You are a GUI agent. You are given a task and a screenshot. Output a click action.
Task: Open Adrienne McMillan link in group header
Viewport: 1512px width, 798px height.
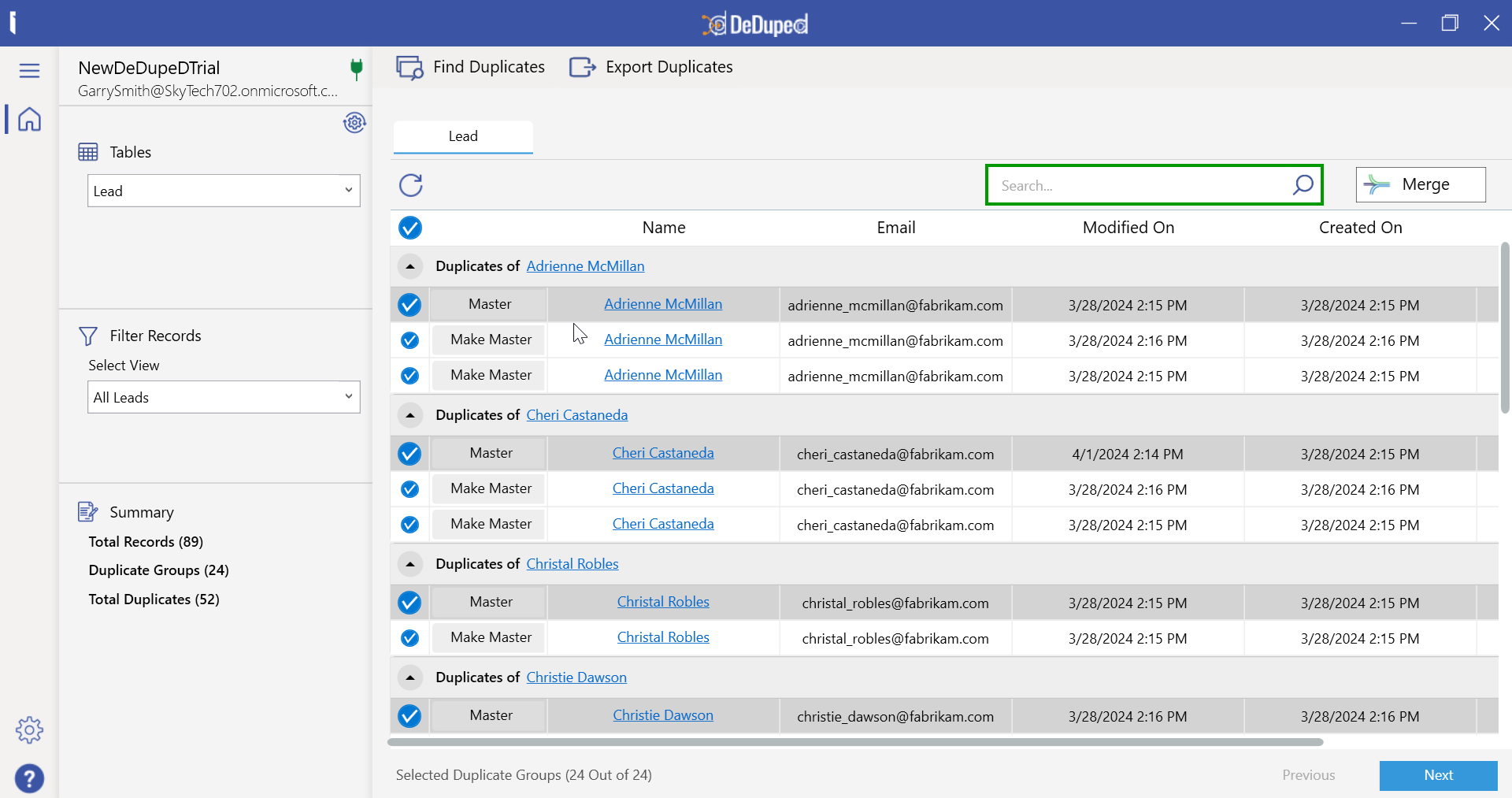tap(585, 266)
